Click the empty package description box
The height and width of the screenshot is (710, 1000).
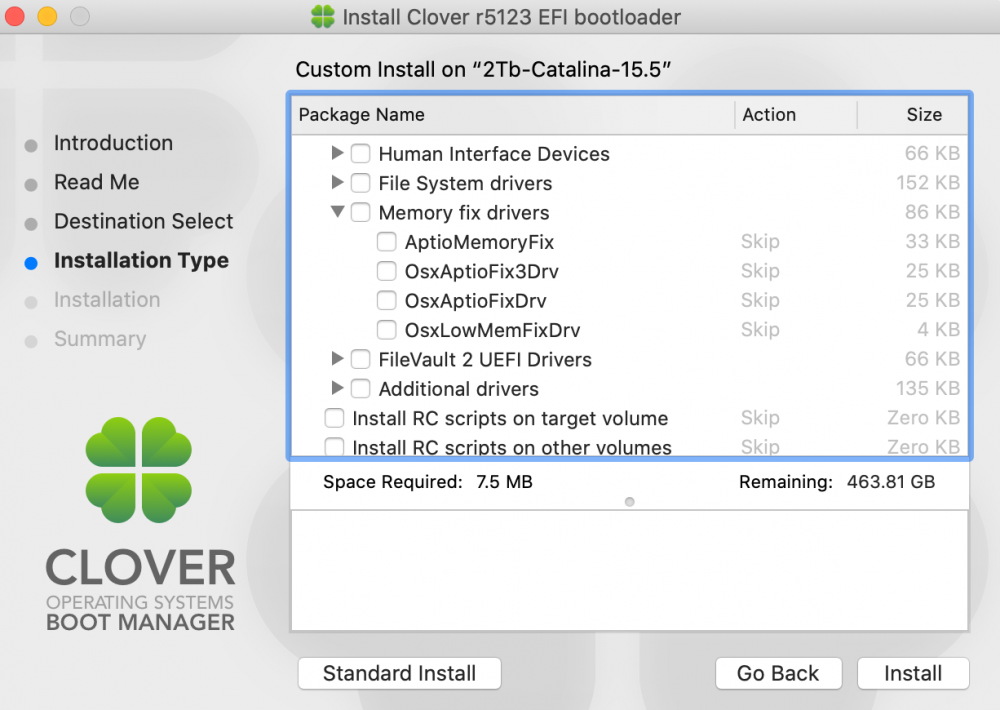(x=629, y=571)
